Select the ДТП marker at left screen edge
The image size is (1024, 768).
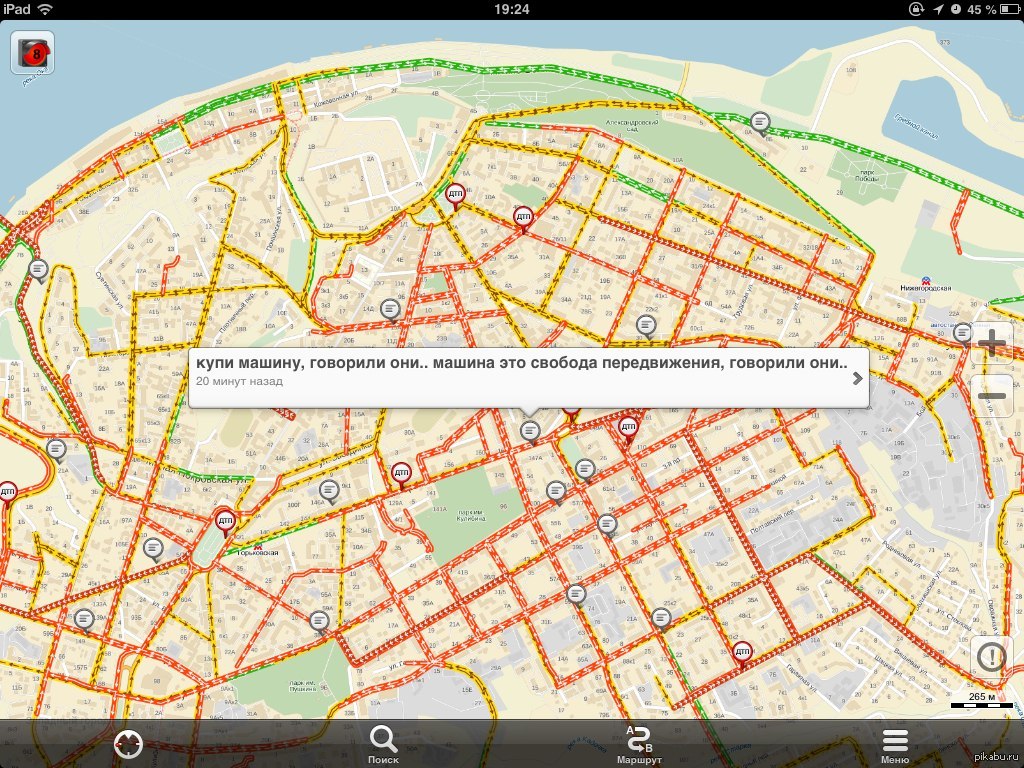[7, 491]
